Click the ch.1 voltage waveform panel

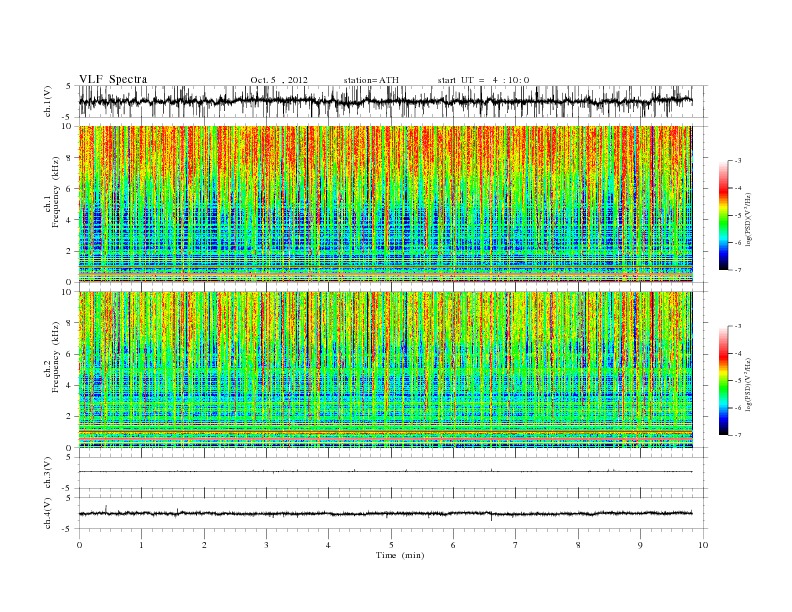click(393, 101)
